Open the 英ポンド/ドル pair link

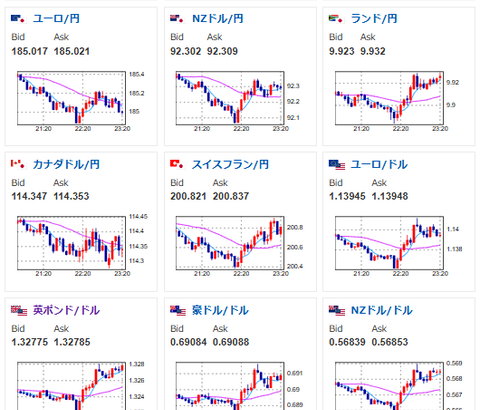tap(66, 310)
